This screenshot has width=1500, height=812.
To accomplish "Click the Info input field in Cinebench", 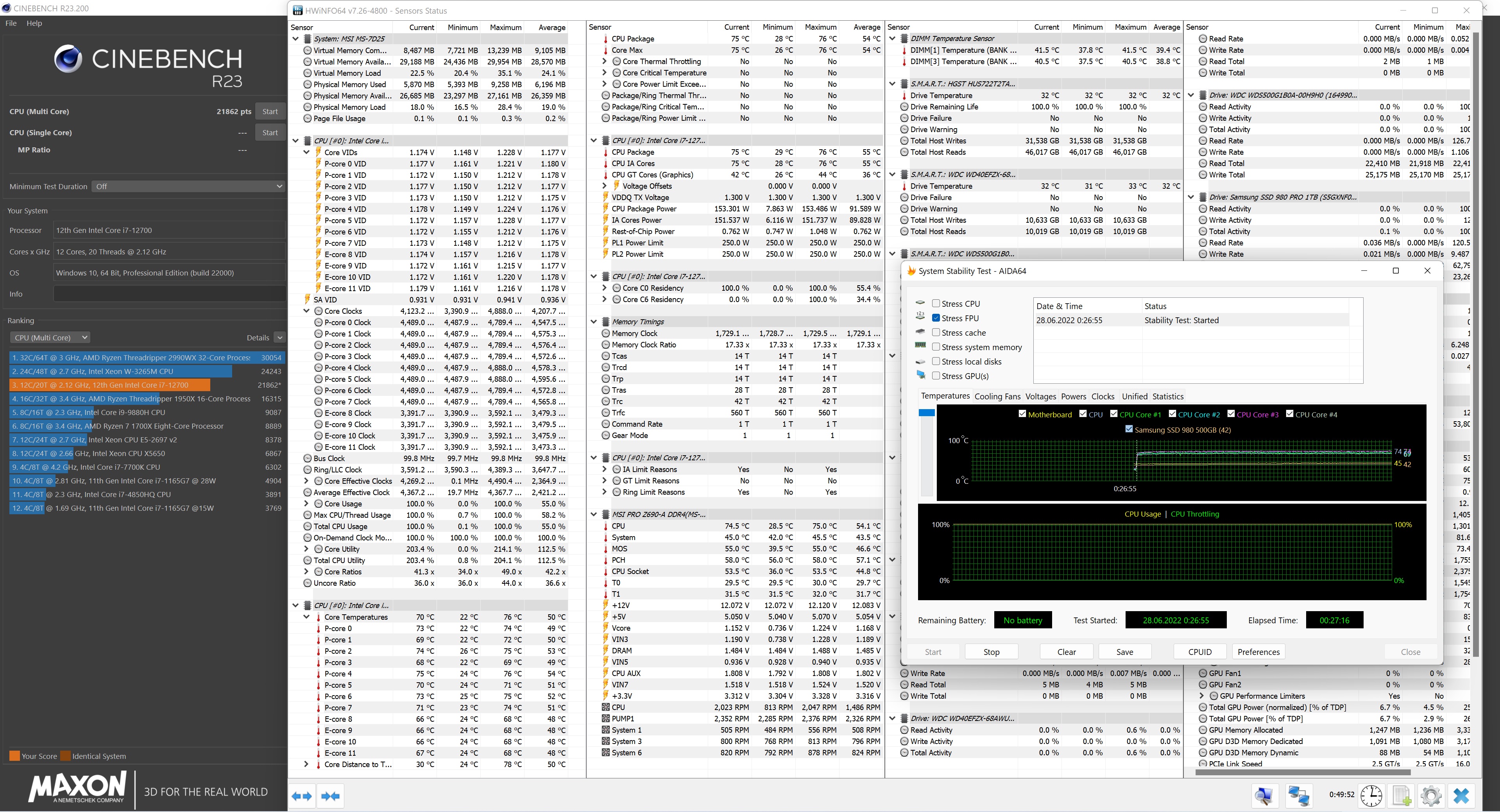I will (169, 294).
